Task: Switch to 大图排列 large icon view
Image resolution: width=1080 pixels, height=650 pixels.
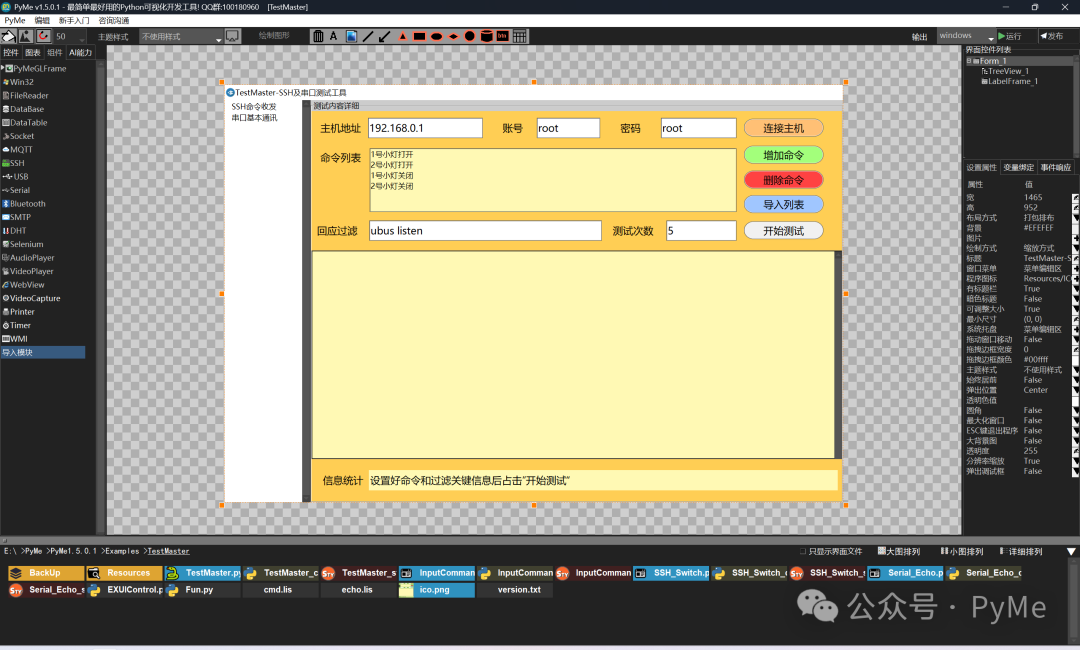Action: (899, 552)
